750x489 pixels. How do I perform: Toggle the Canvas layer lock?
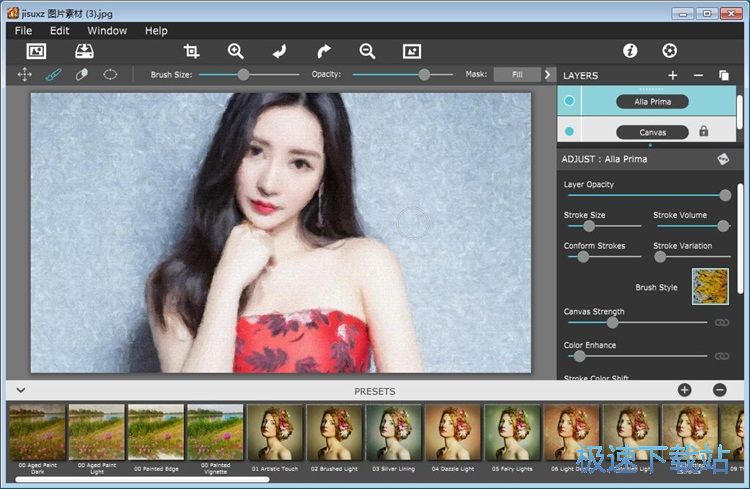tap(704, 131)
